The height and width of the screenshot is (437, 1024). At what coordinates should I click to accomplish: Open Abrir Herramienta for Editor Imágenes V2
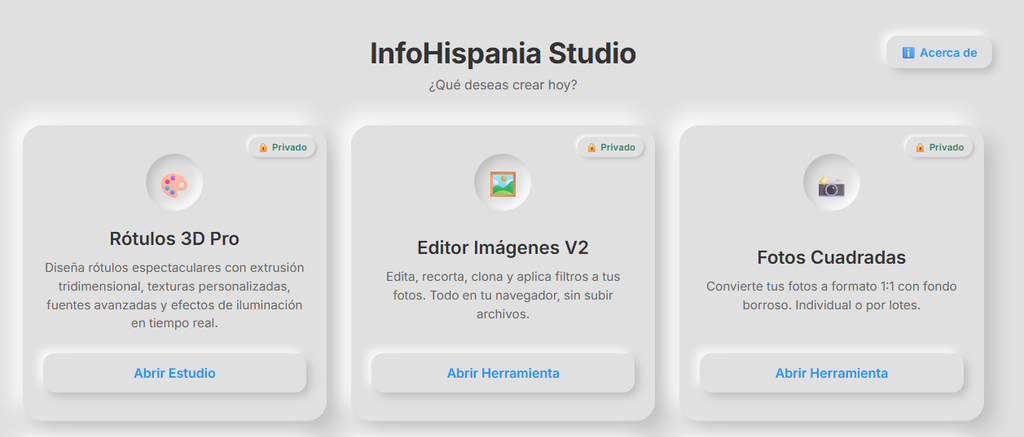coord(503,373)
